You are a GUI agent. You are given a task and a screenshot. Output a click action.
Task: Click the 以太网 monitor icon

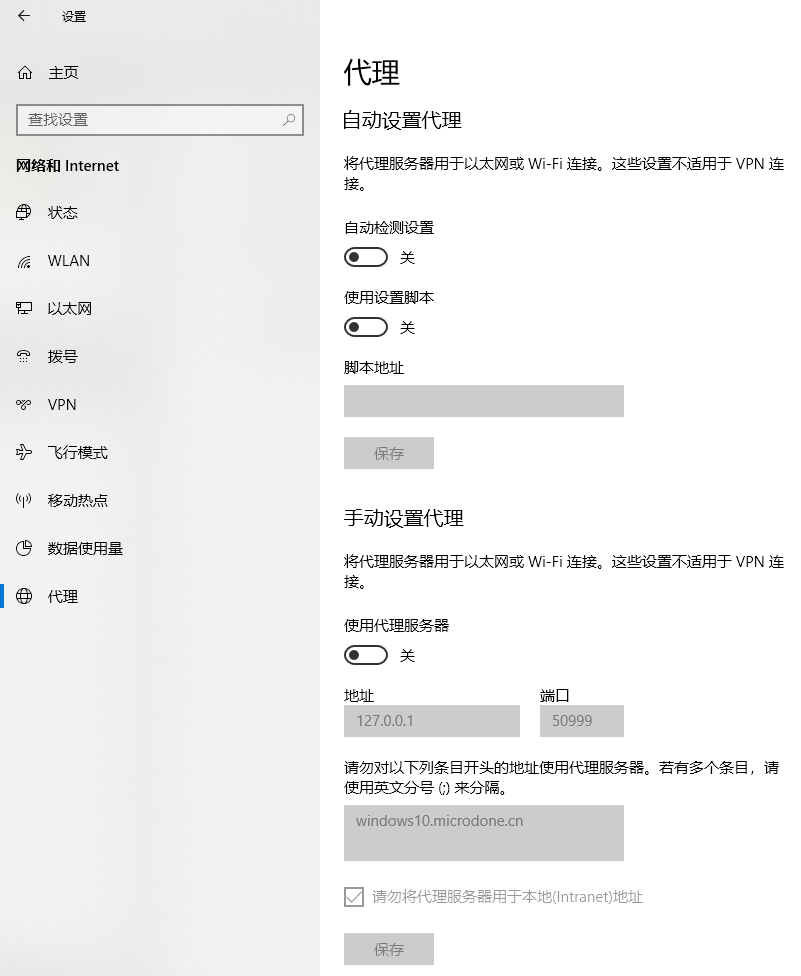click(x=25, y=309)
